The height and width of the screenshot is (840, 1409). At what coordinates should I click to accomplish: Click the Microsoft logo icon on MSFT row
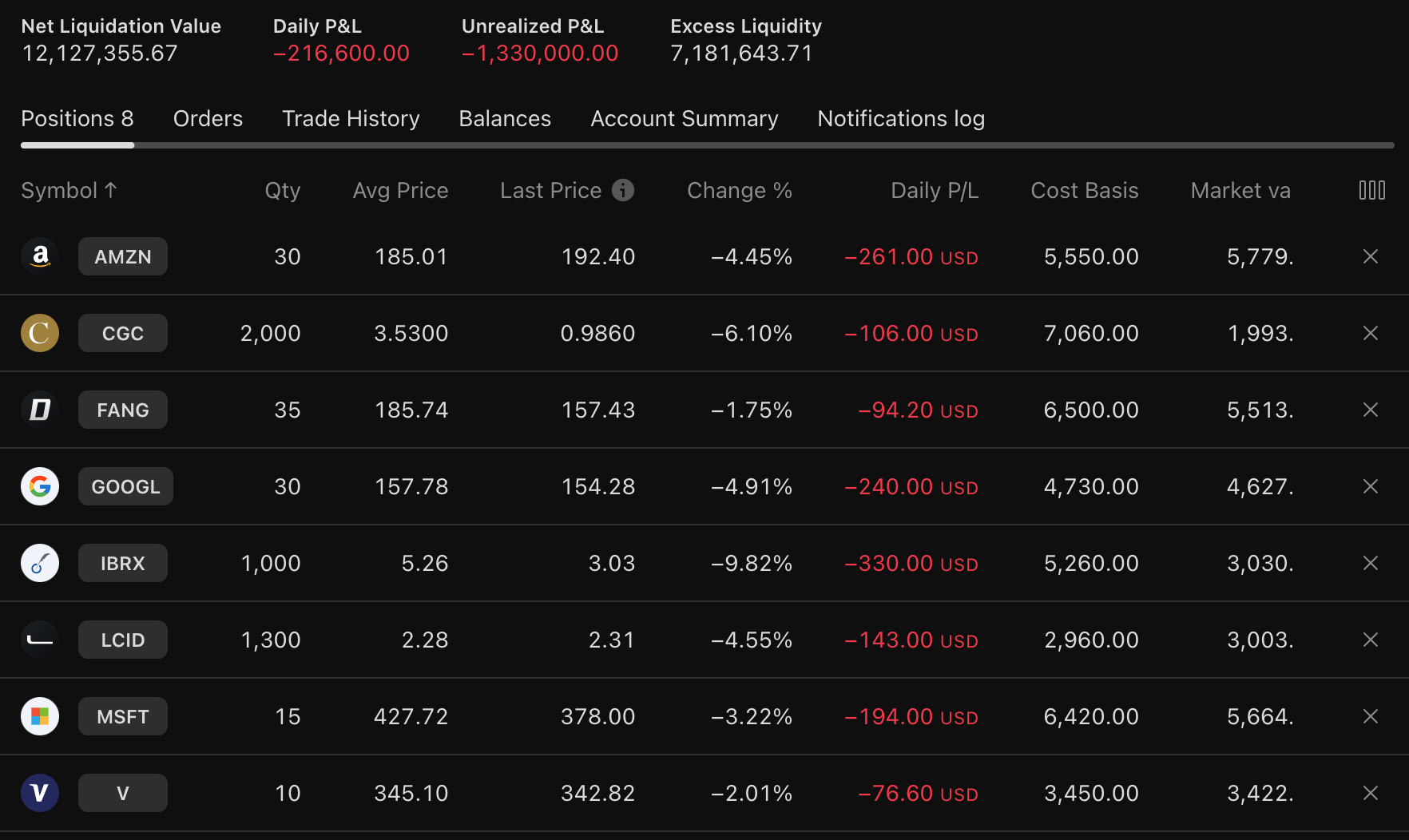pyautogui.click(x=40, y=716)
